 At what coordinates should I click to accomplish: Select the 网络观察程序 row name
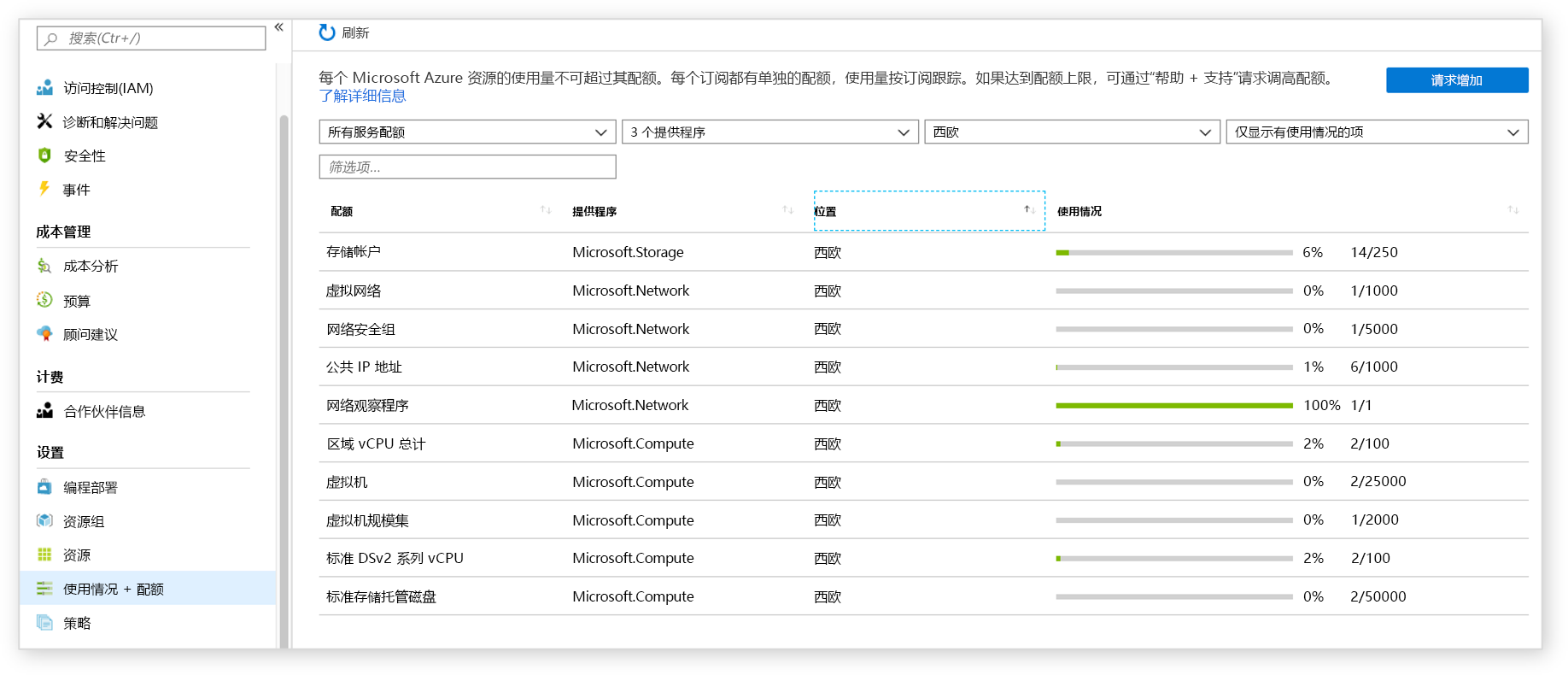tap(367, 405)
